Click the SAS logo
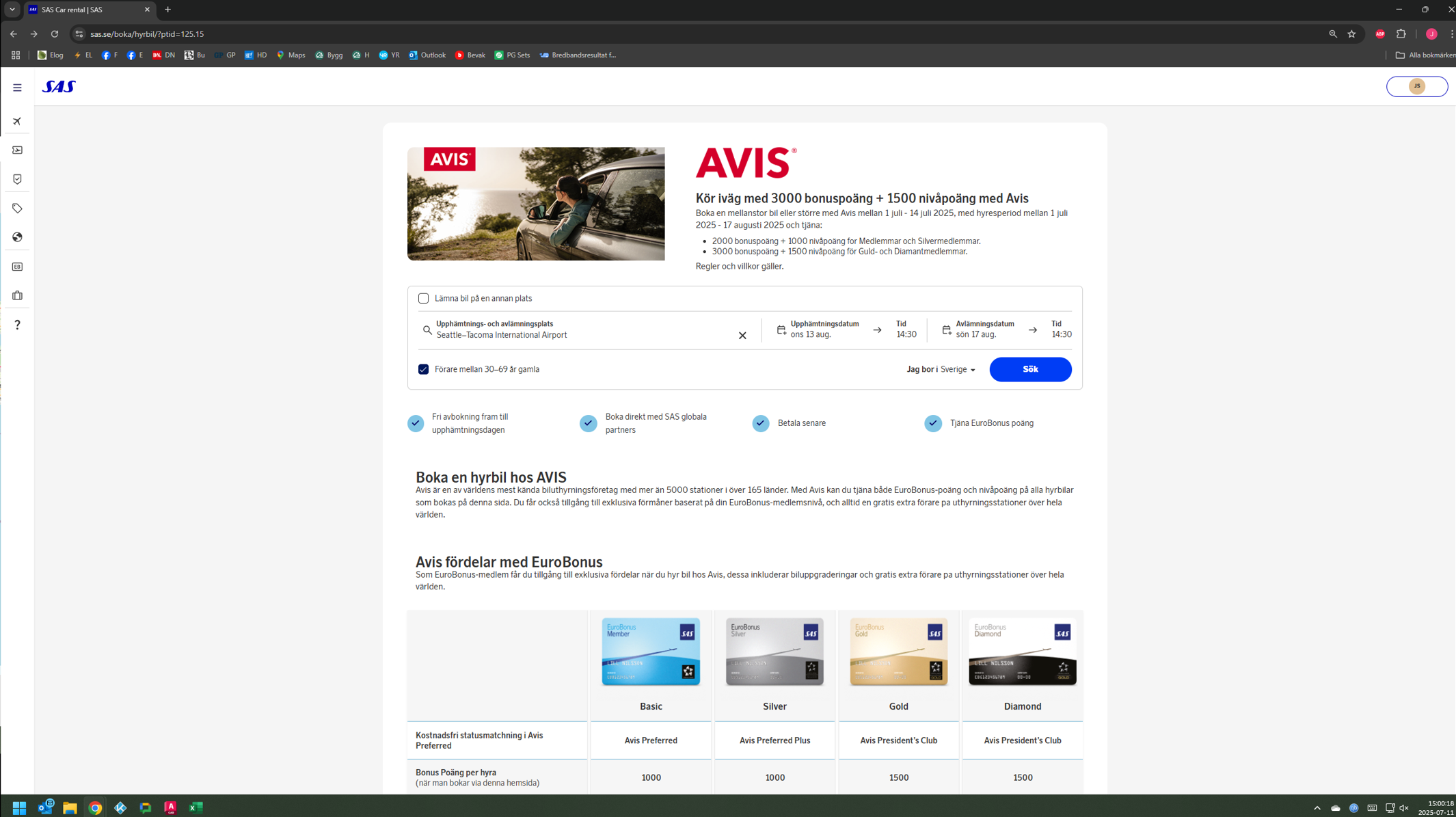Screen dimensions: 1456x817 pos(59,87)
